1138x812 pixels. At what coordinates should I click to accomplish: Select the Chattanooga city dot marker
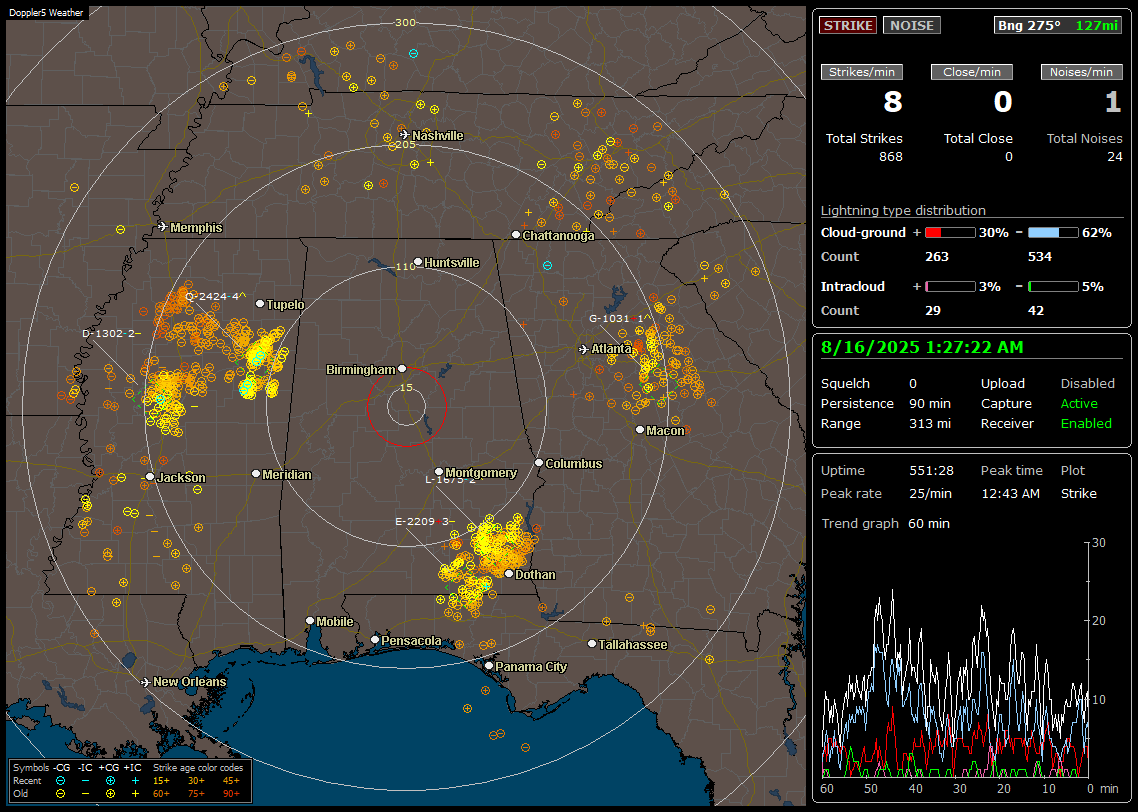click(x=516, y=235)
